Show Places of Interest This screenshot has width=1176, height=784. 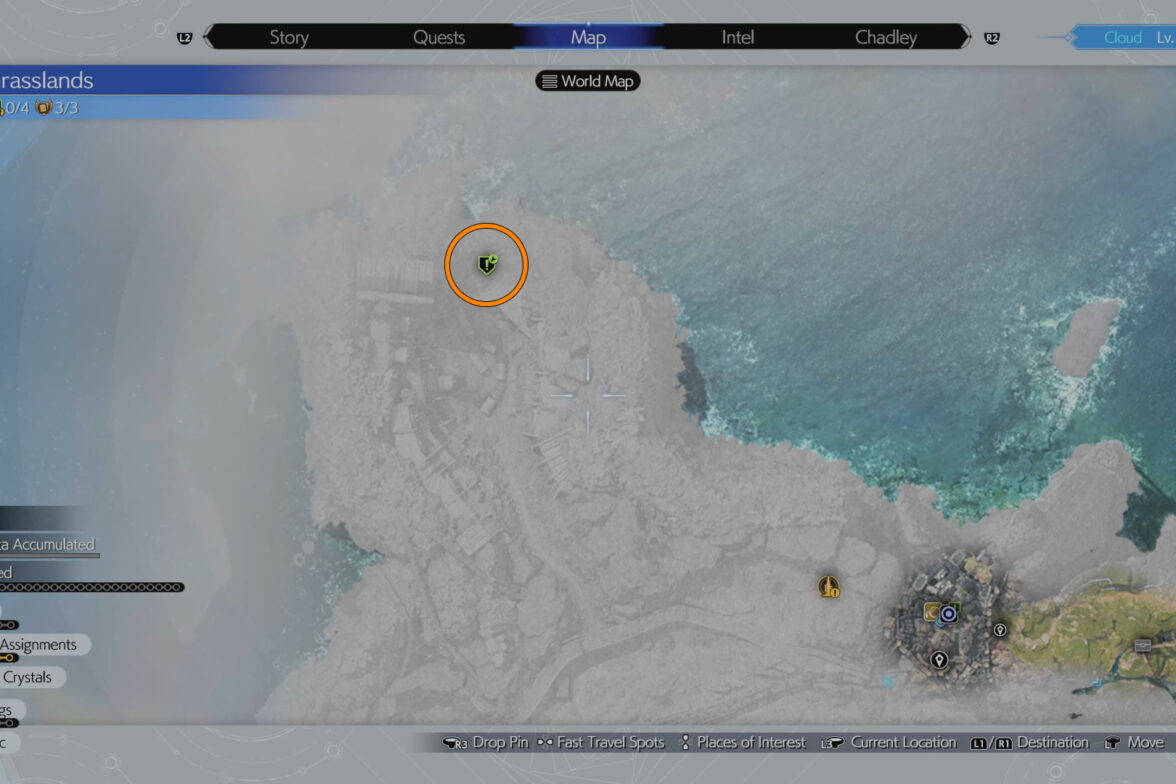pyautogui.click(x=751, y=742)
